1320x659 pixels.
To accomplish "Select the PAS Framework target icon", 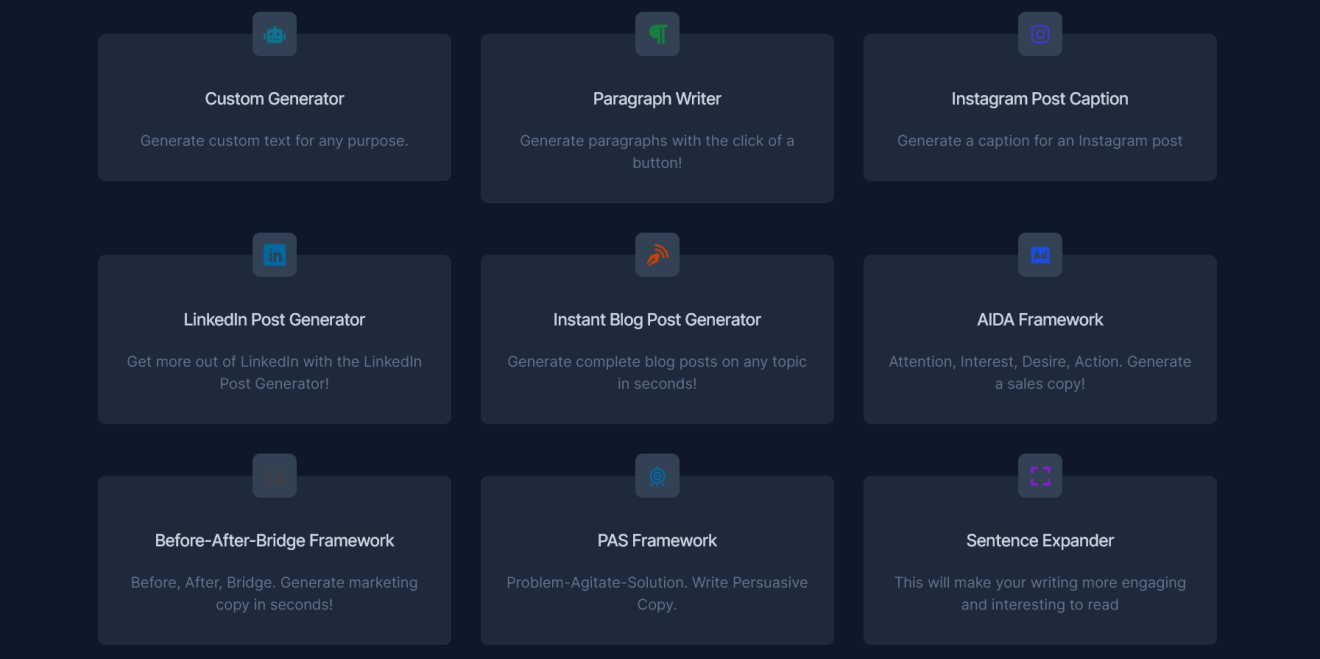I will (657, 475).
